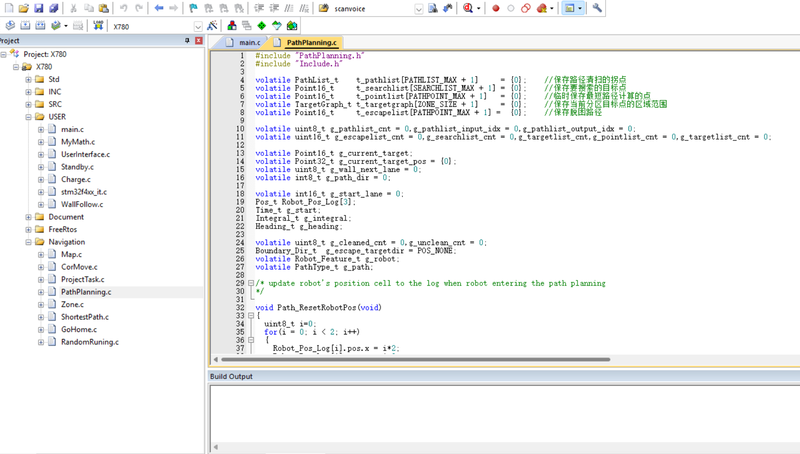This screenshot has height=454, width=800.
Task: Start debug session magnifier icon
Action: [468, 8]
